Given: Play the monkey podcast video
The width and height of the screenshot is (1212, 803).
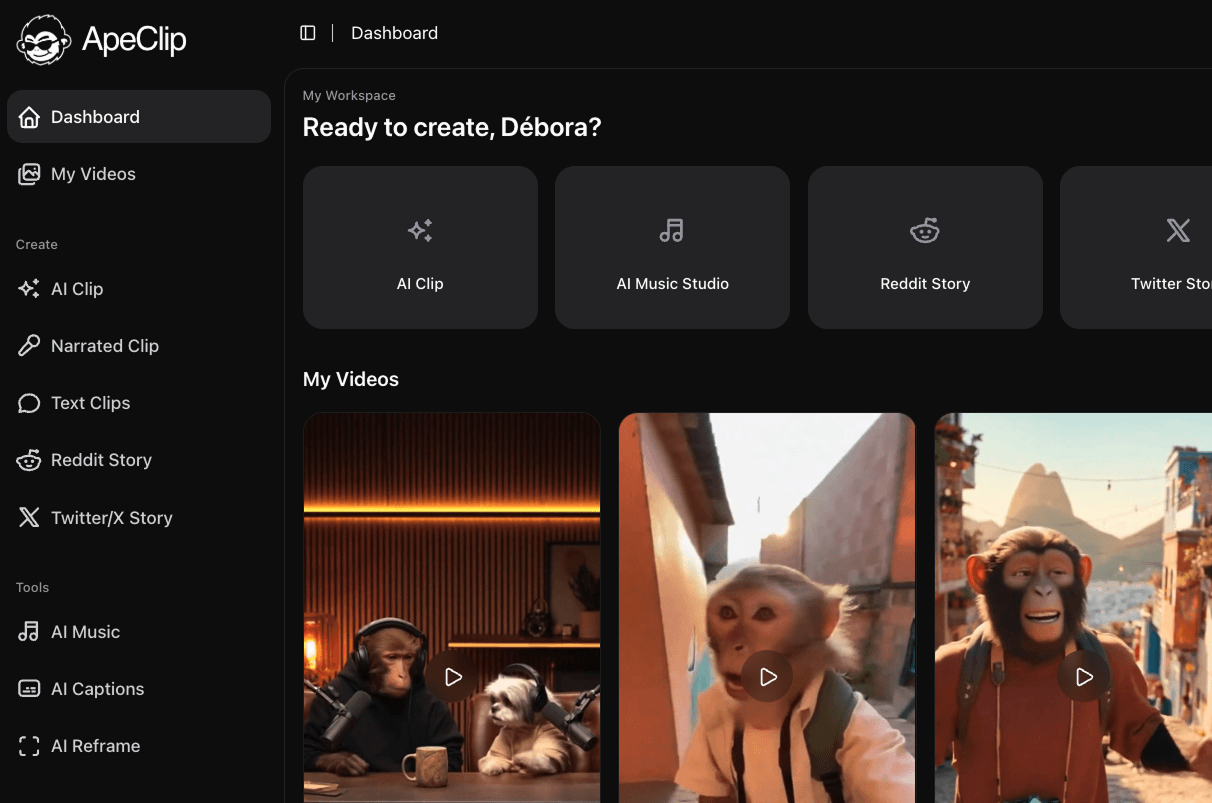Looking at the screenshot, I should coord(452,677).
